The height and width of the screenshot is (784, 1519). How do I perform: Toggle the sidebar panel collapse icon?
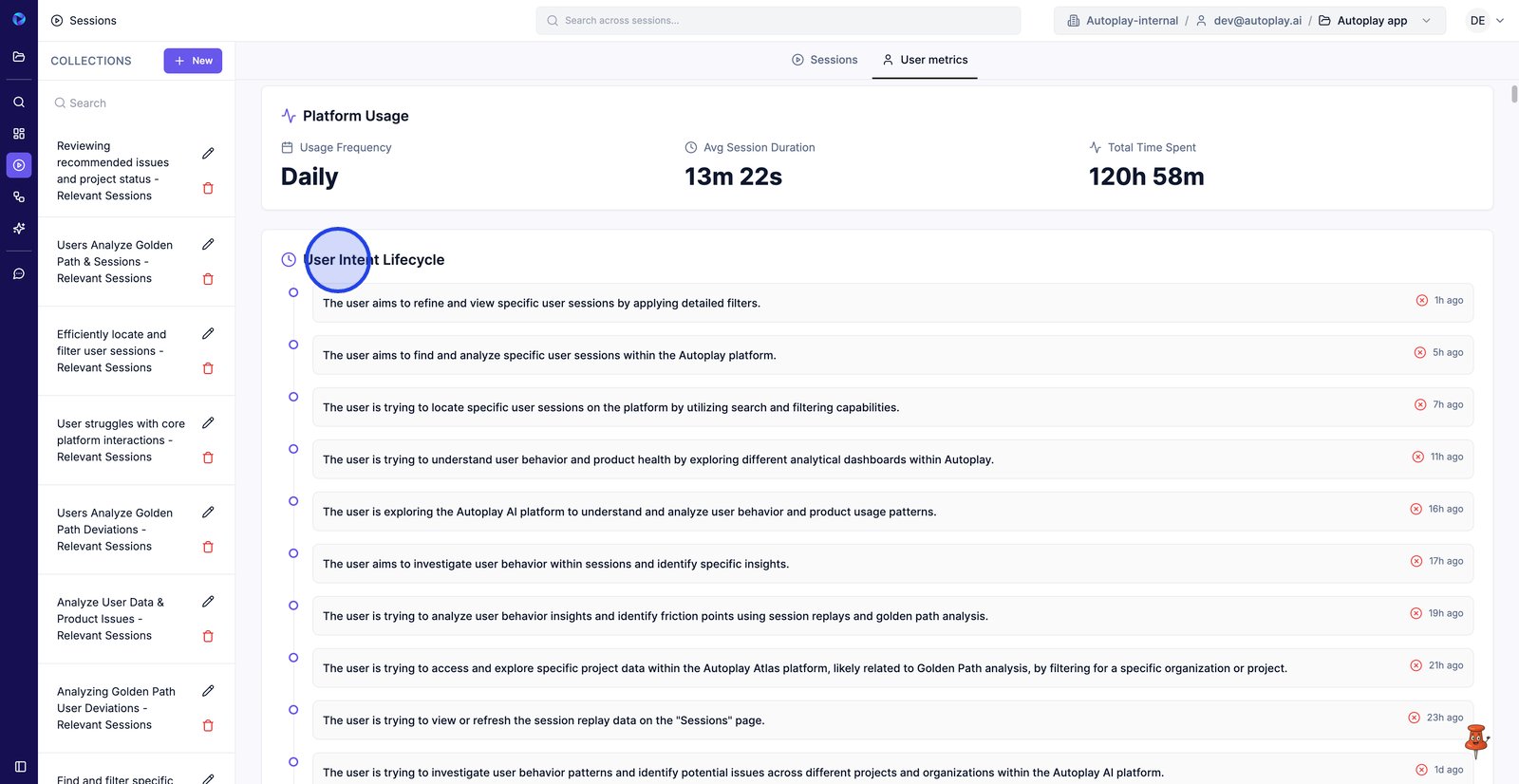[x=20, y=766]
